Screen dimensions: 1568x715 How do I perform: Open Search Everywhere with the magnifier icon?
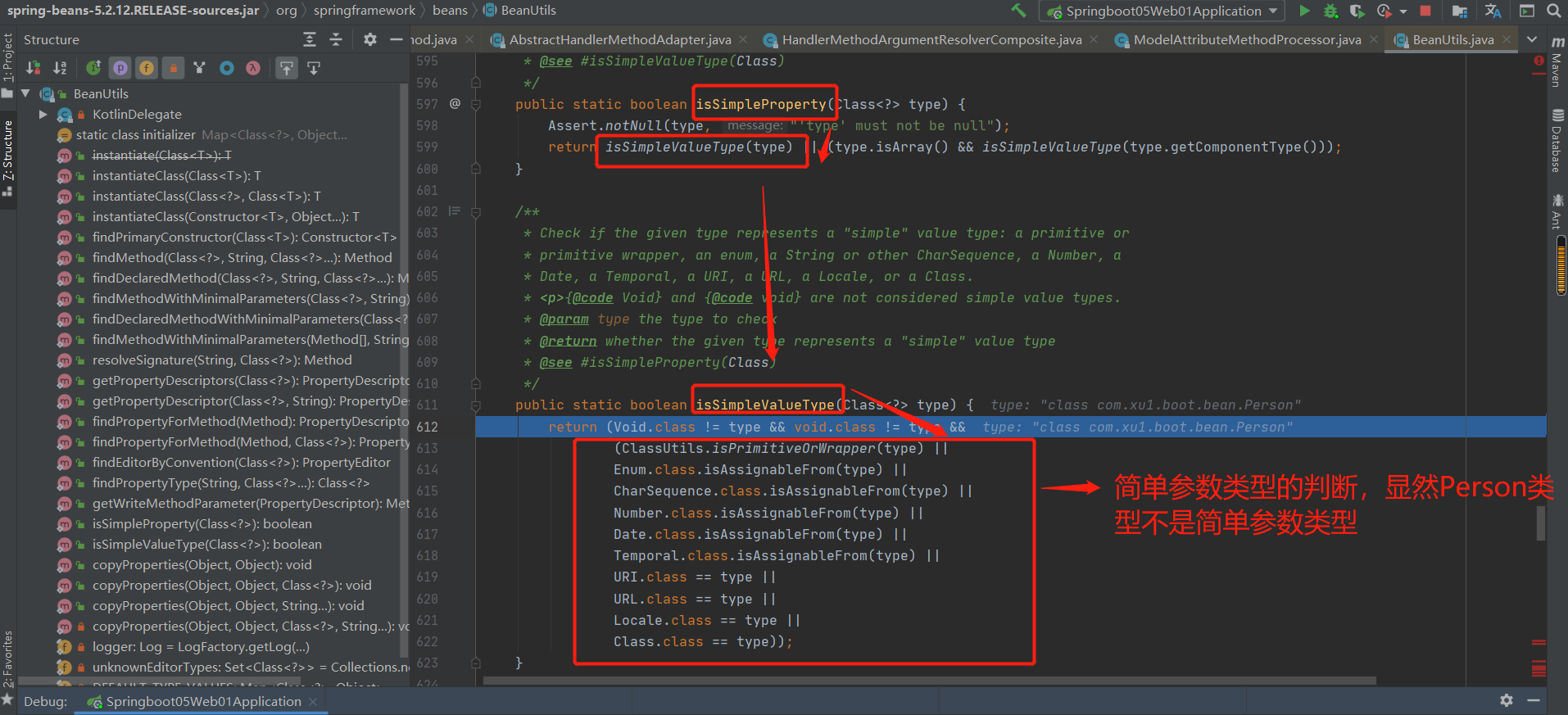click(1553, 11)
